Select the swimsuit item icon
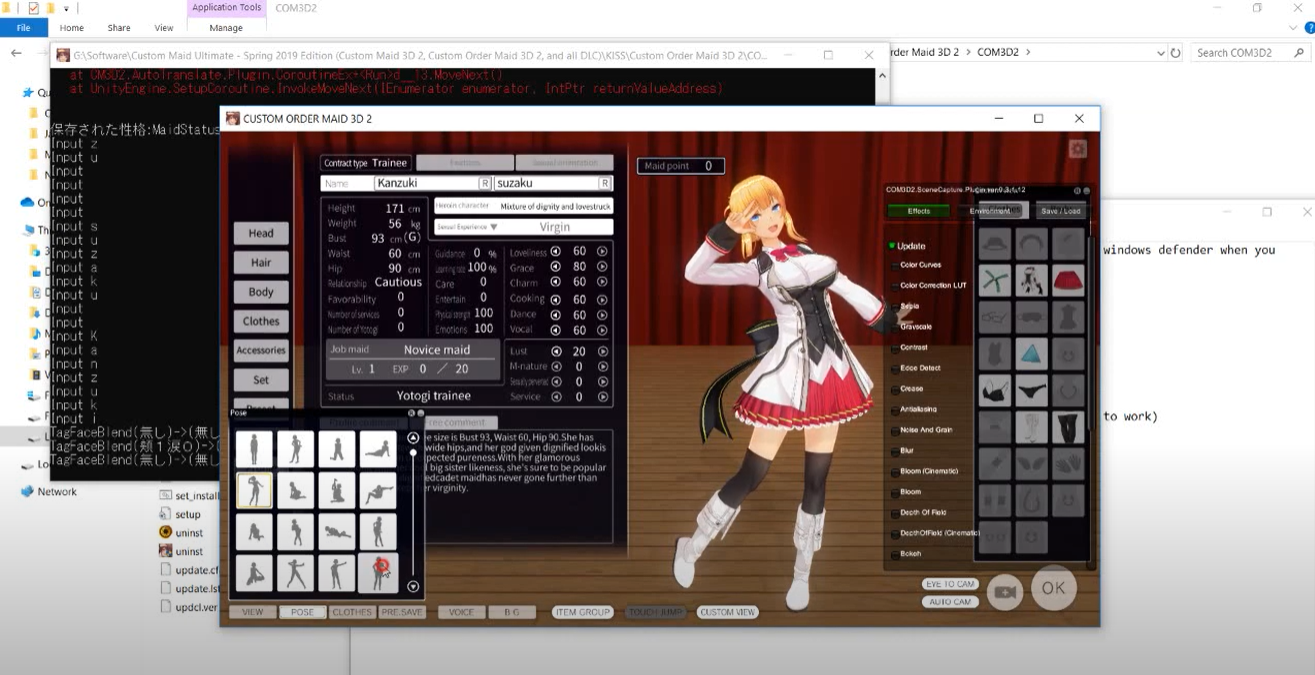Screen dimensions: 1315x675 (995, 354)
